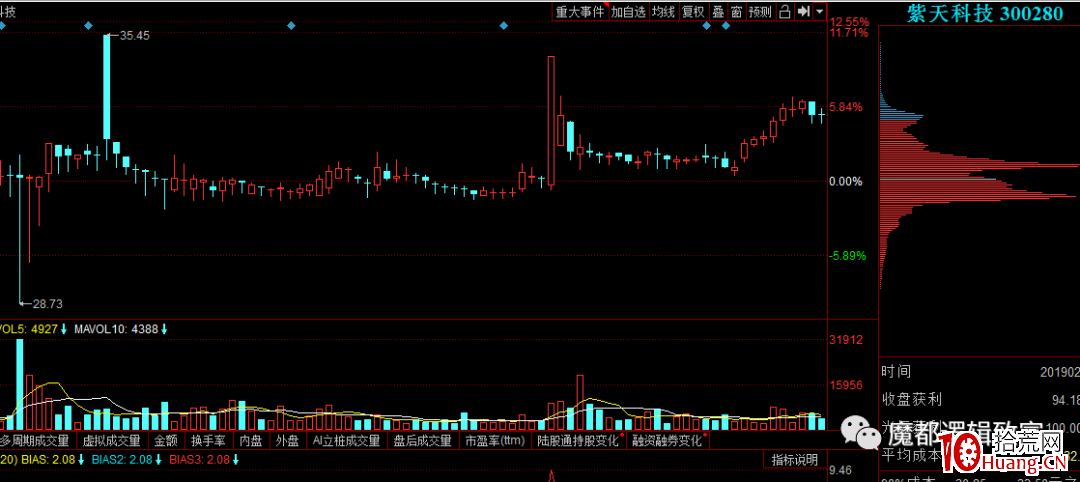Click volume axis label 15956
Screen dimensions: 1080x482
tap(846, 385)
